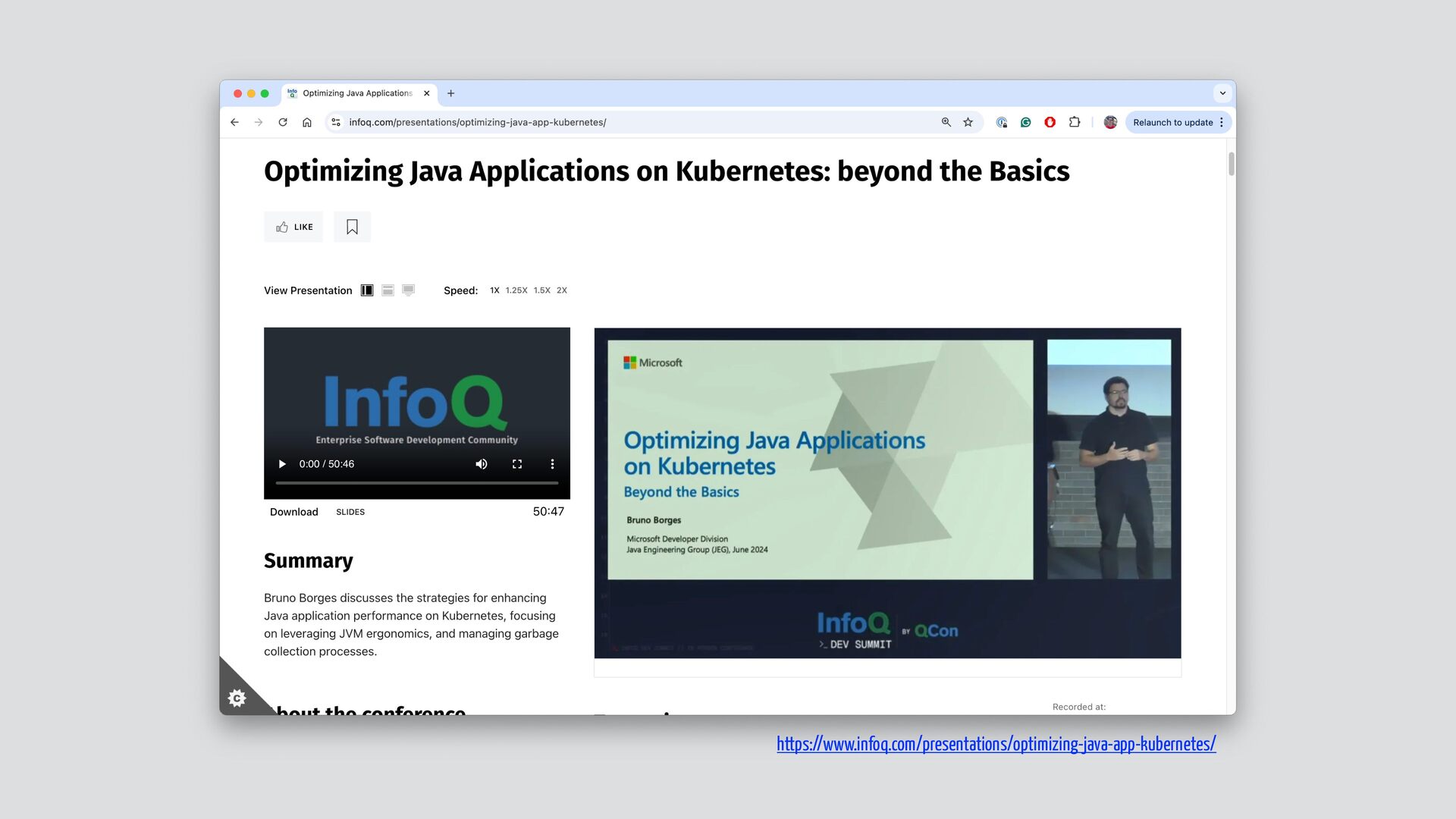Image resolution: width=1456 pixels, height=819 pixels.
Task: Set playback speed to 2X
Action: (x=562, y=290)
